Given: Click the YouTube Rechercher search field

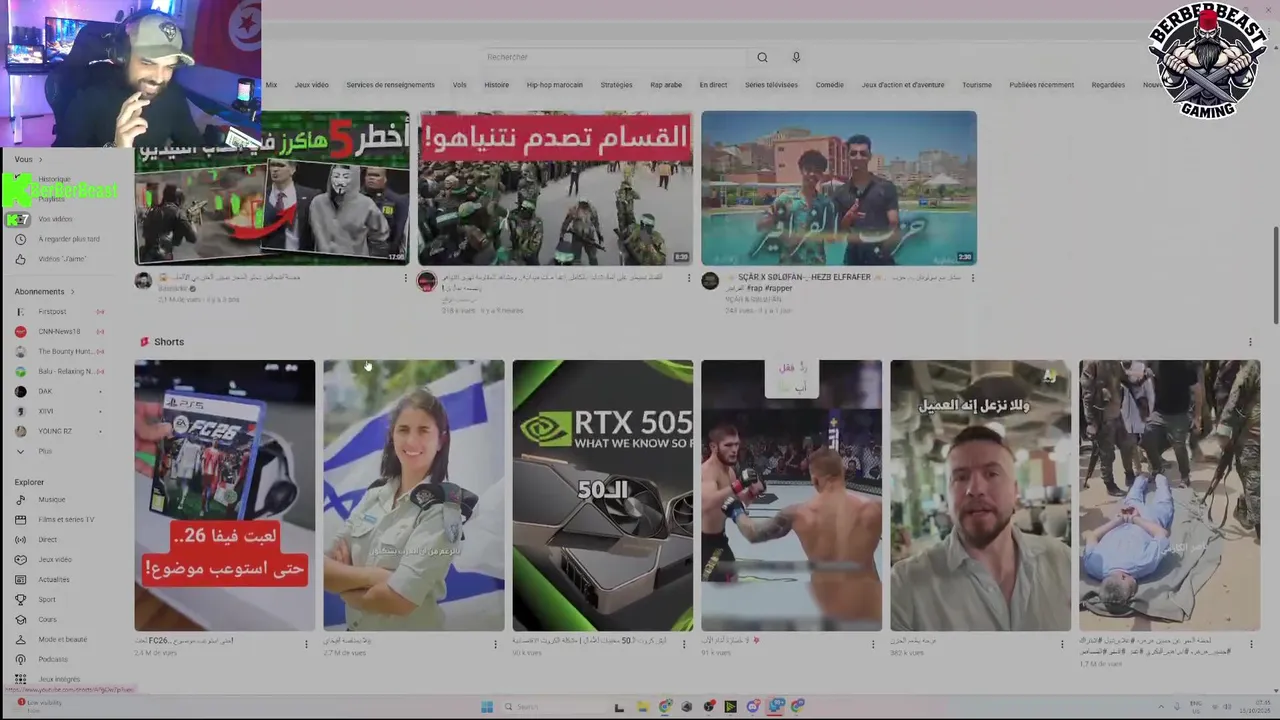Looking at the screenshot, I should (x=615, y=57).
